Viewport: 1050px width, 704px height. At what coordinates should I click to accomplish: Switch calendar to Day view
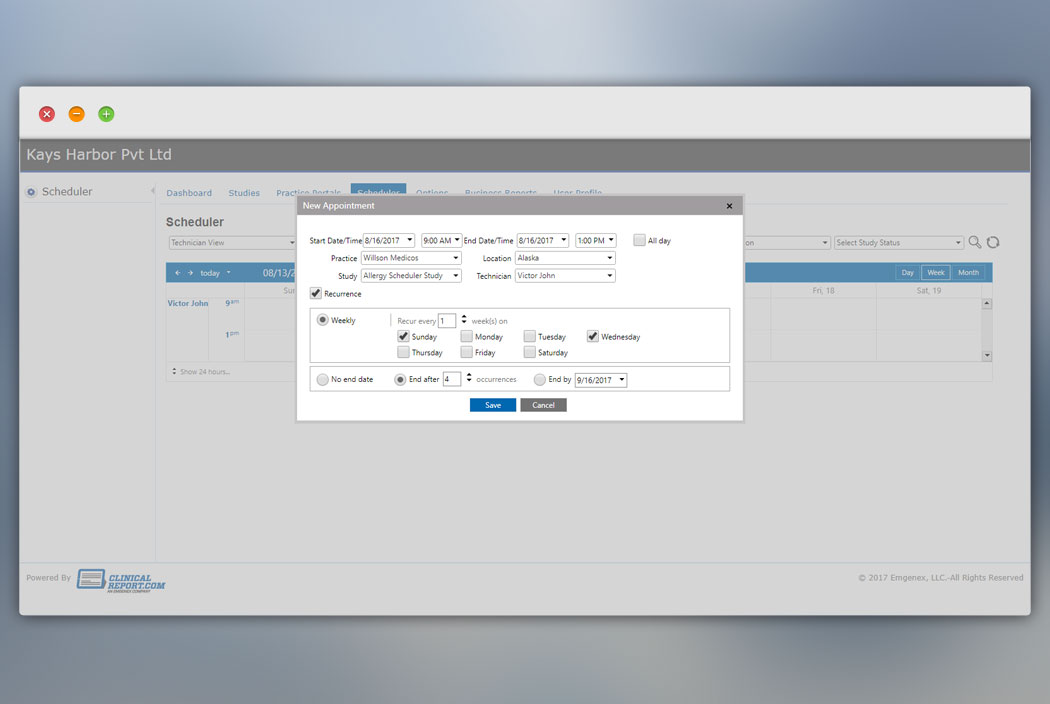click(907, 273)
